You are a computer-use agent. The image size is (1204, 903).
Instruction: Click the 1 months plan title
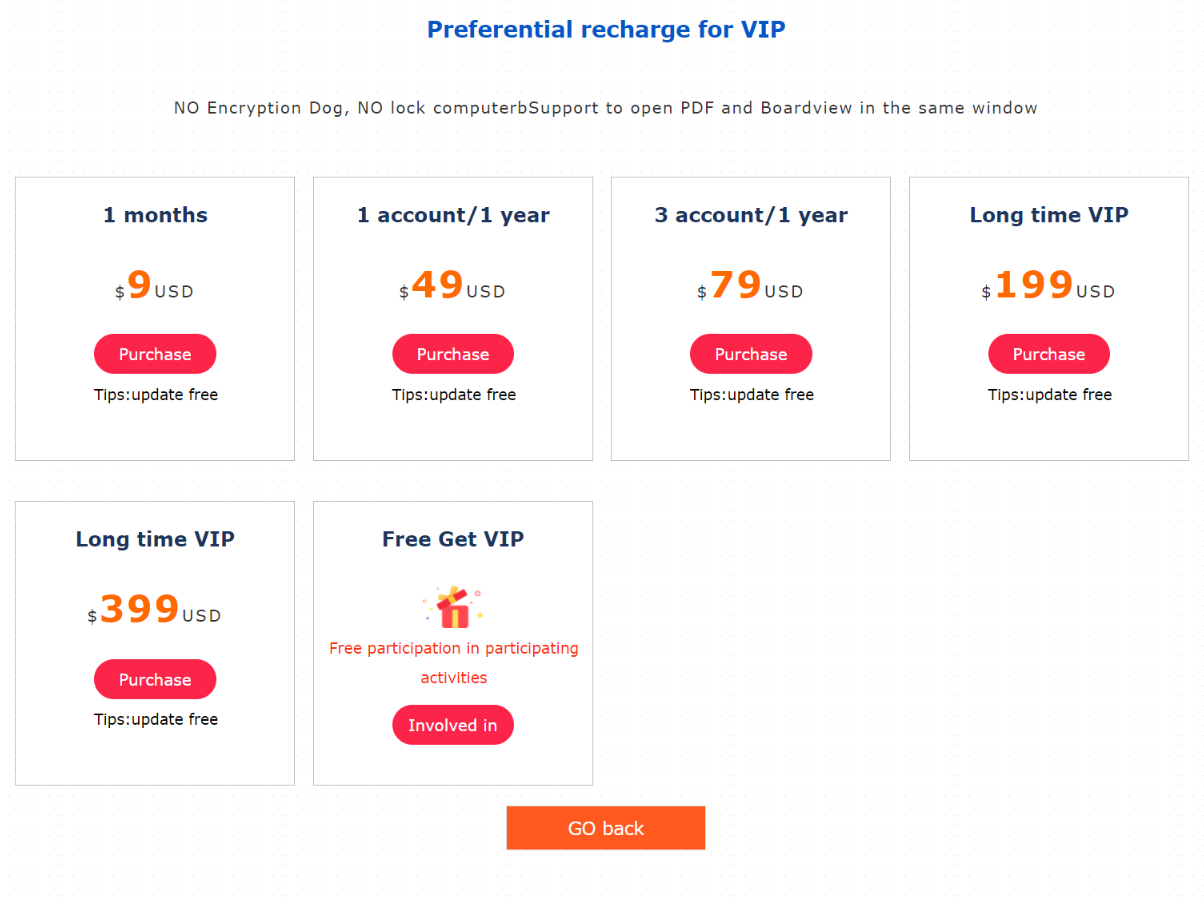coord(155,215)
